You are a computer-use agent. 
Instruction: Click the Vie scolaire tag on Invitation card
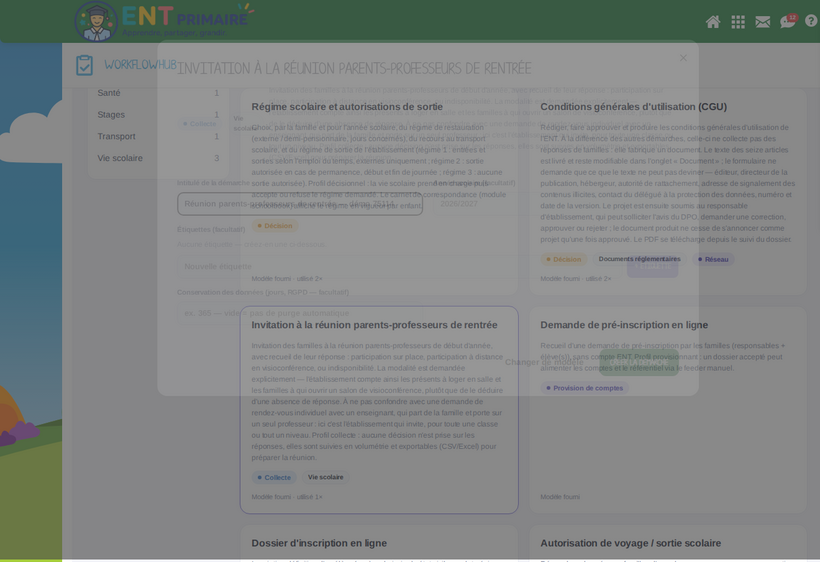tap(326, 477)
